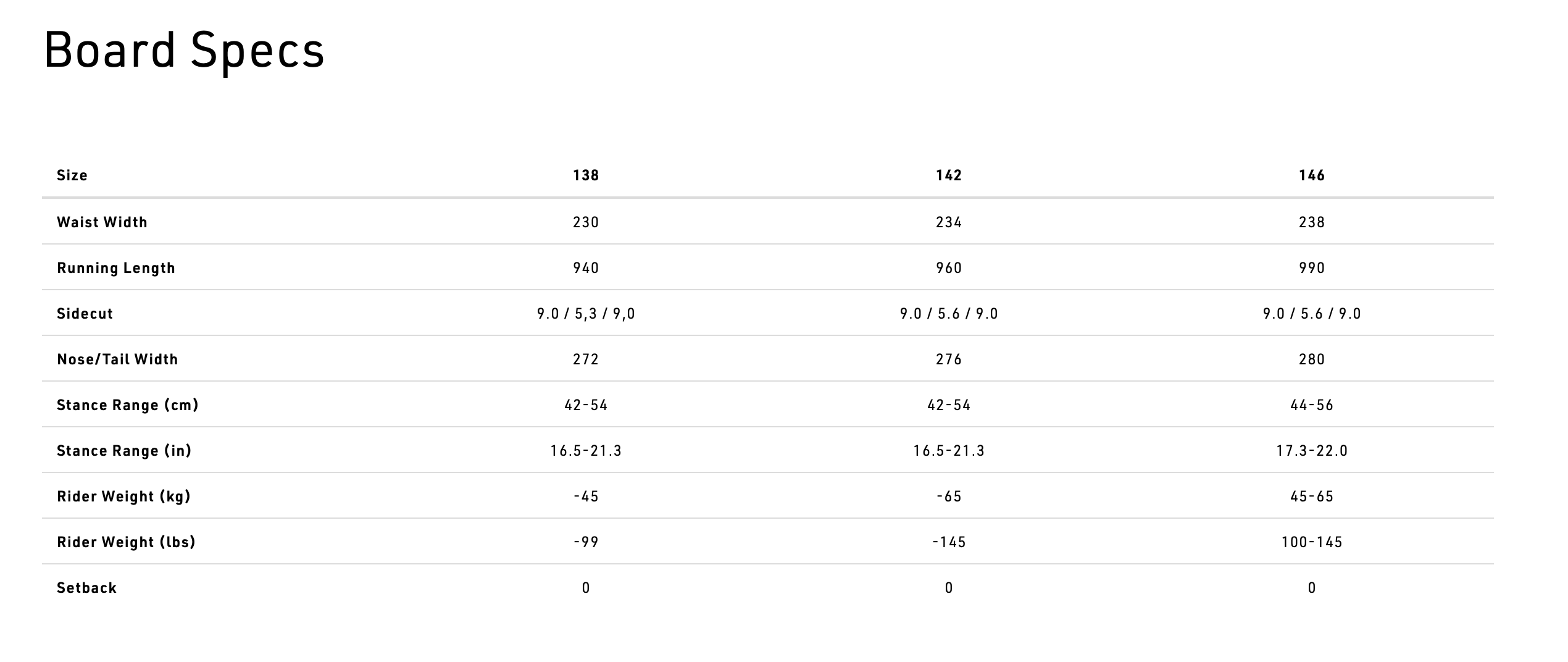Image resolution: width=1568 pixels, height=662 pixels.
Task: Click the 9.0 / 5,3 / 9,0 sidecut value
Action: [x=586, y=314]
